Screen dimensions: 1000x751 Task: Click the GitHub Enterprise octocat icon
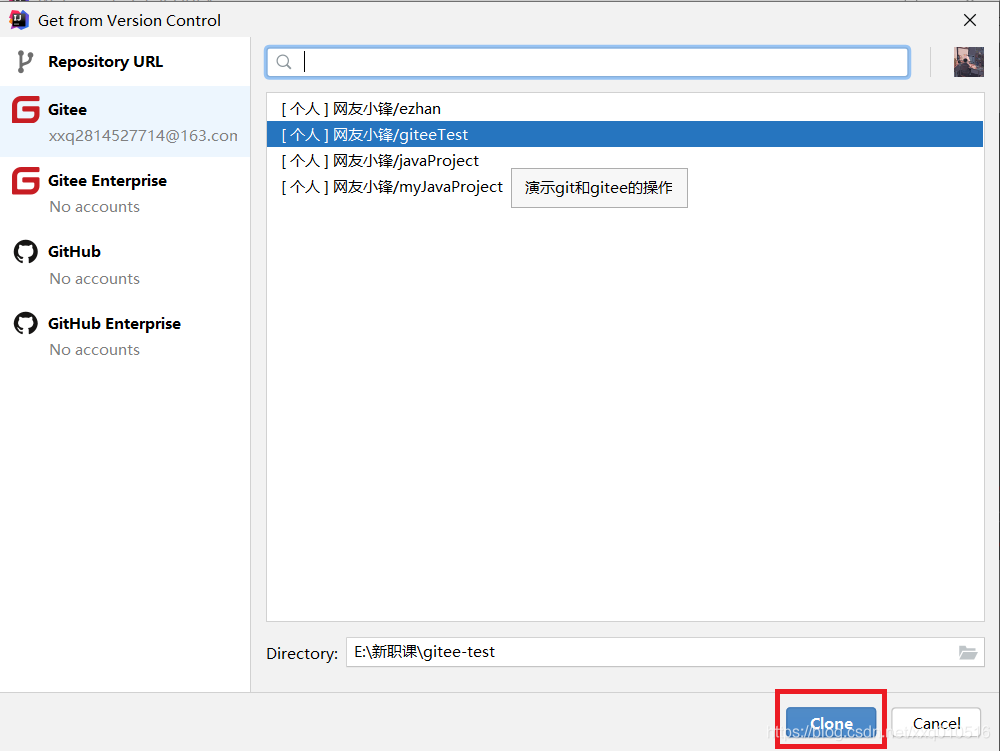(26, 323)
